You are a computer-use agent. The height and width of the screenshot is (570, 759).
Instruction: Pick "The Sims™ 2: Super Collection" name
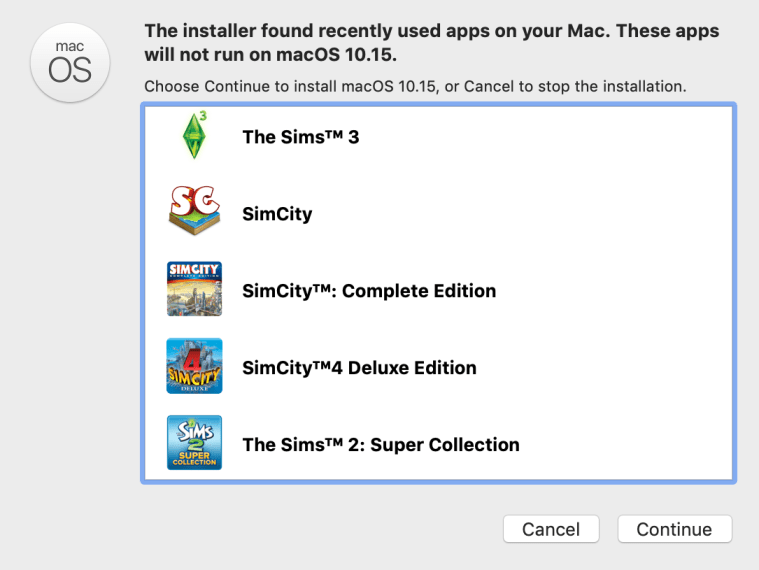381,445
